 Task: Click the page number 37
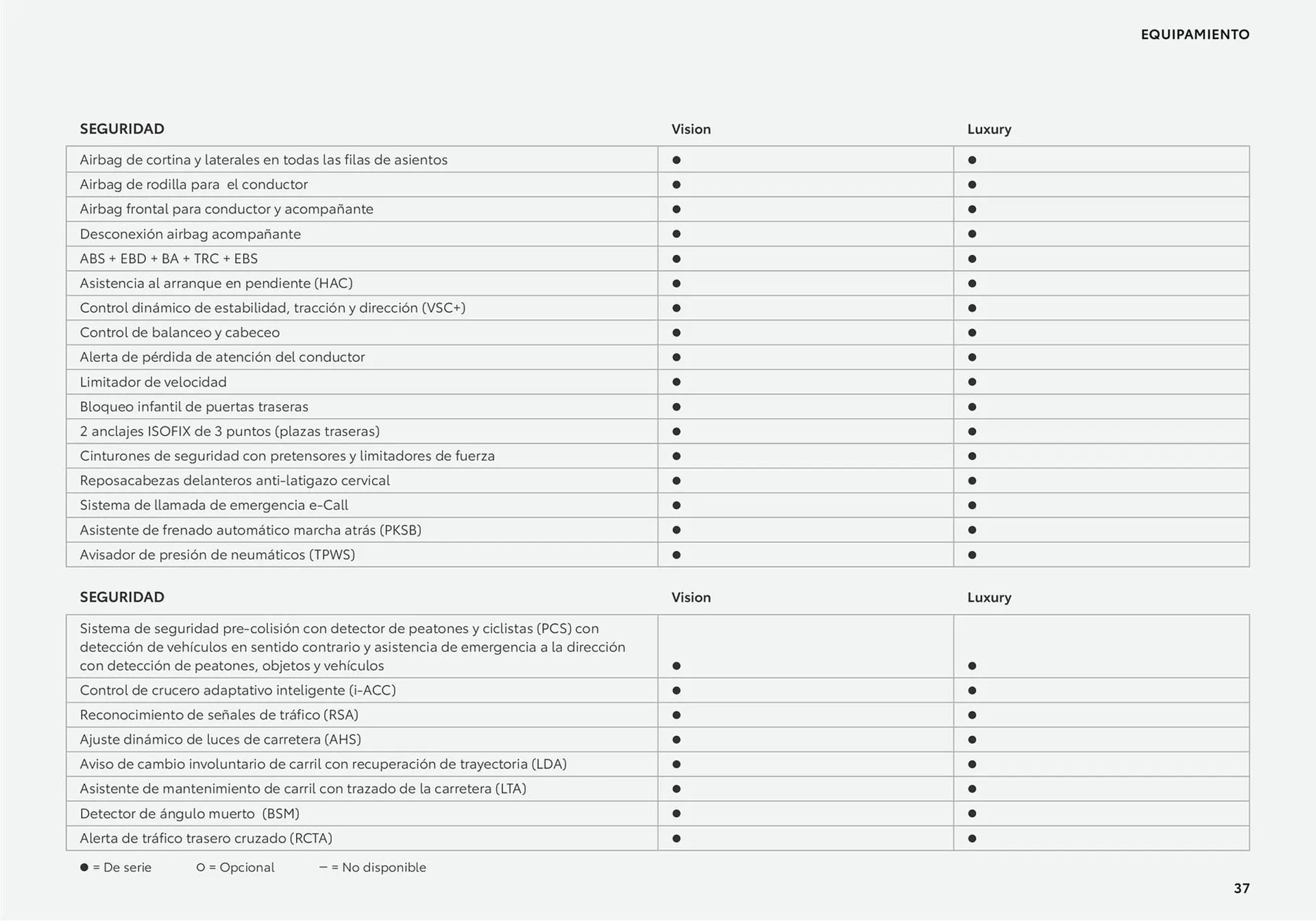pos(1241,889)
